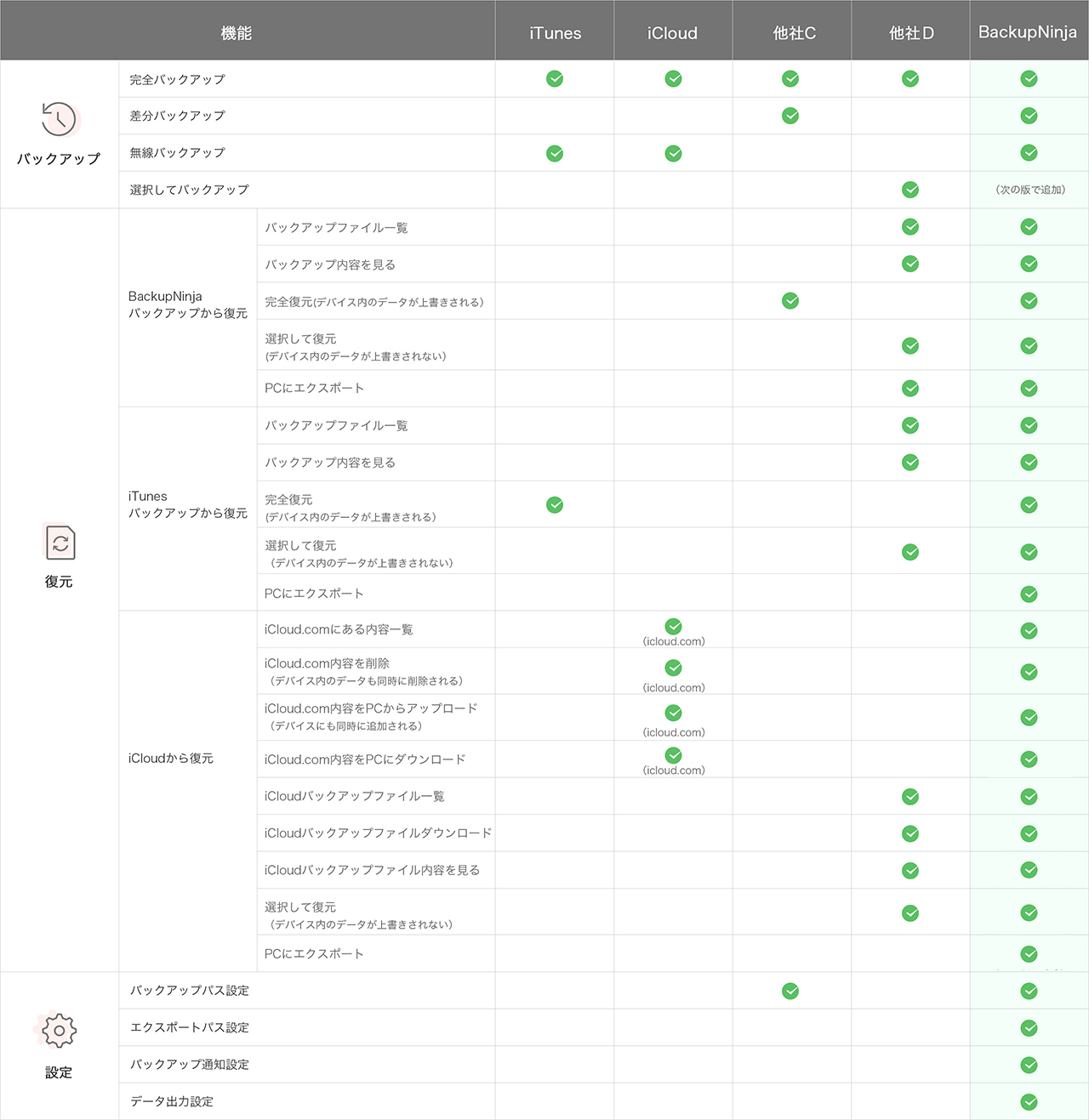Click 他社D checkmark in 完全バックアップ row
Screen dimensions: 1089x1120
[x=910, y=78]
